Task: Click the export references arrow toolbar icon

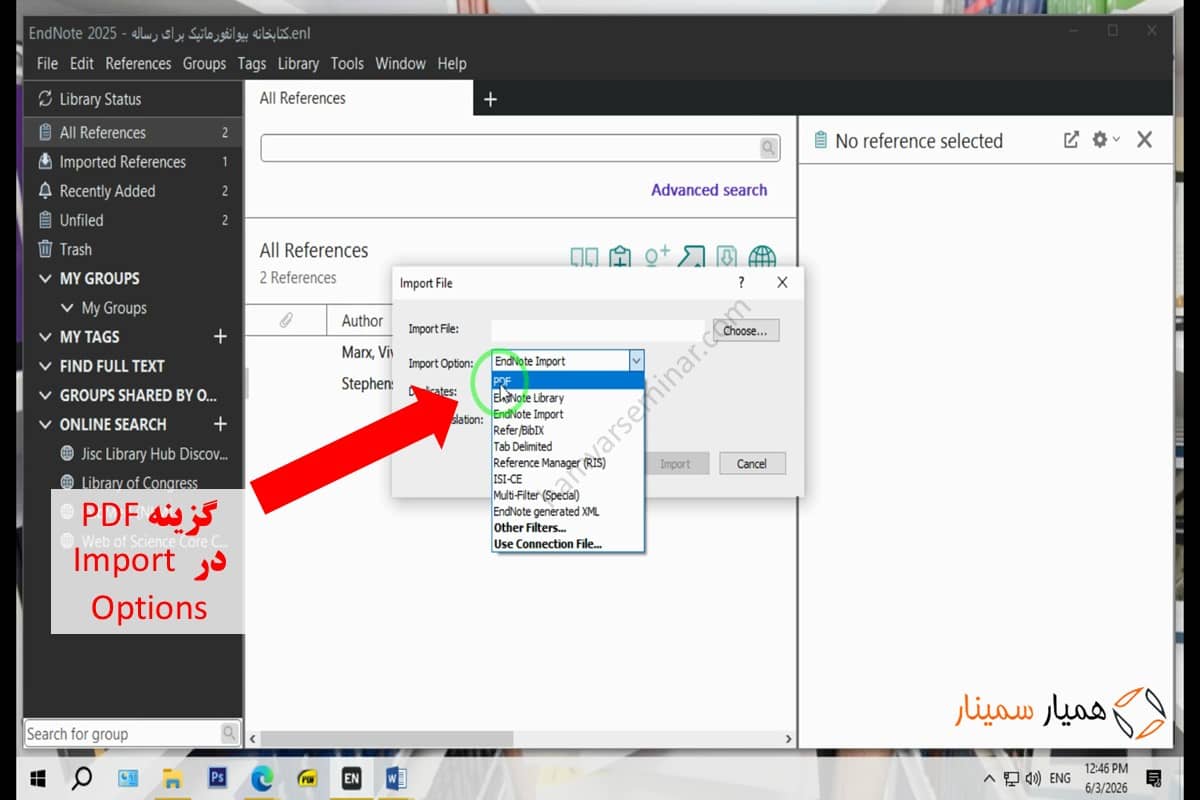Action: tap(691, 258)
